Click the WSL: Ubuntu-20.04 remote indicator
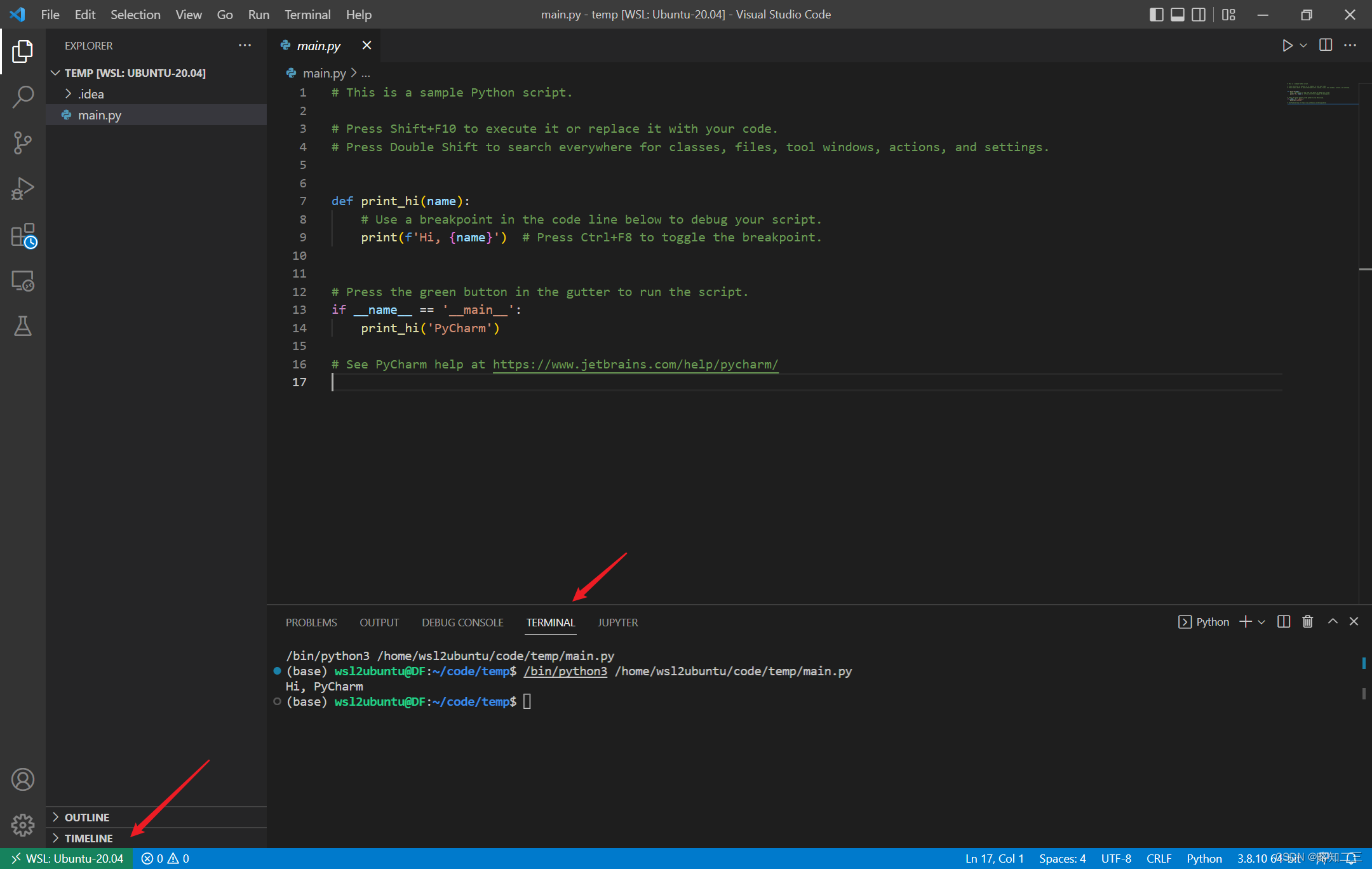Viewport: 1372px width, 869px height. click(67, 858)
